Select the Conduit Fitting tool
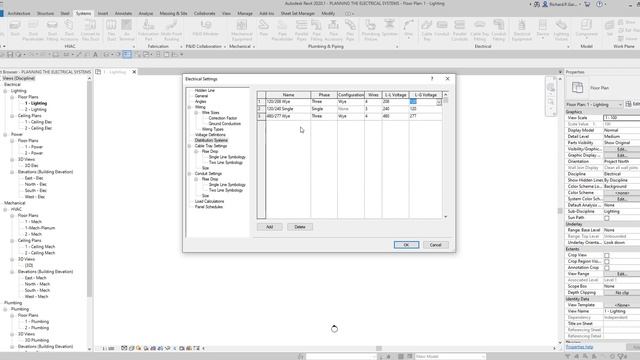Viewport: 640px width, 360px height. 498,29
